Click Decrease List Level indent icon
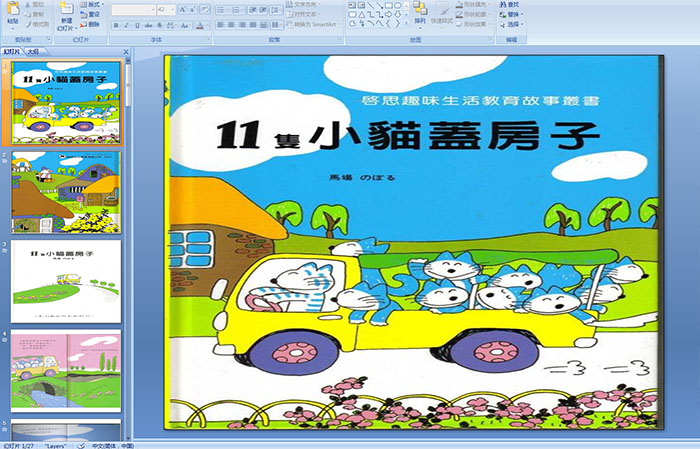 coord(253,9)
